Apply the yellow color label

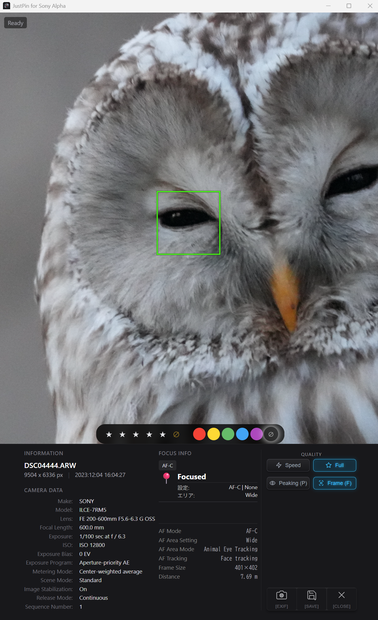(x=214, y=434)
